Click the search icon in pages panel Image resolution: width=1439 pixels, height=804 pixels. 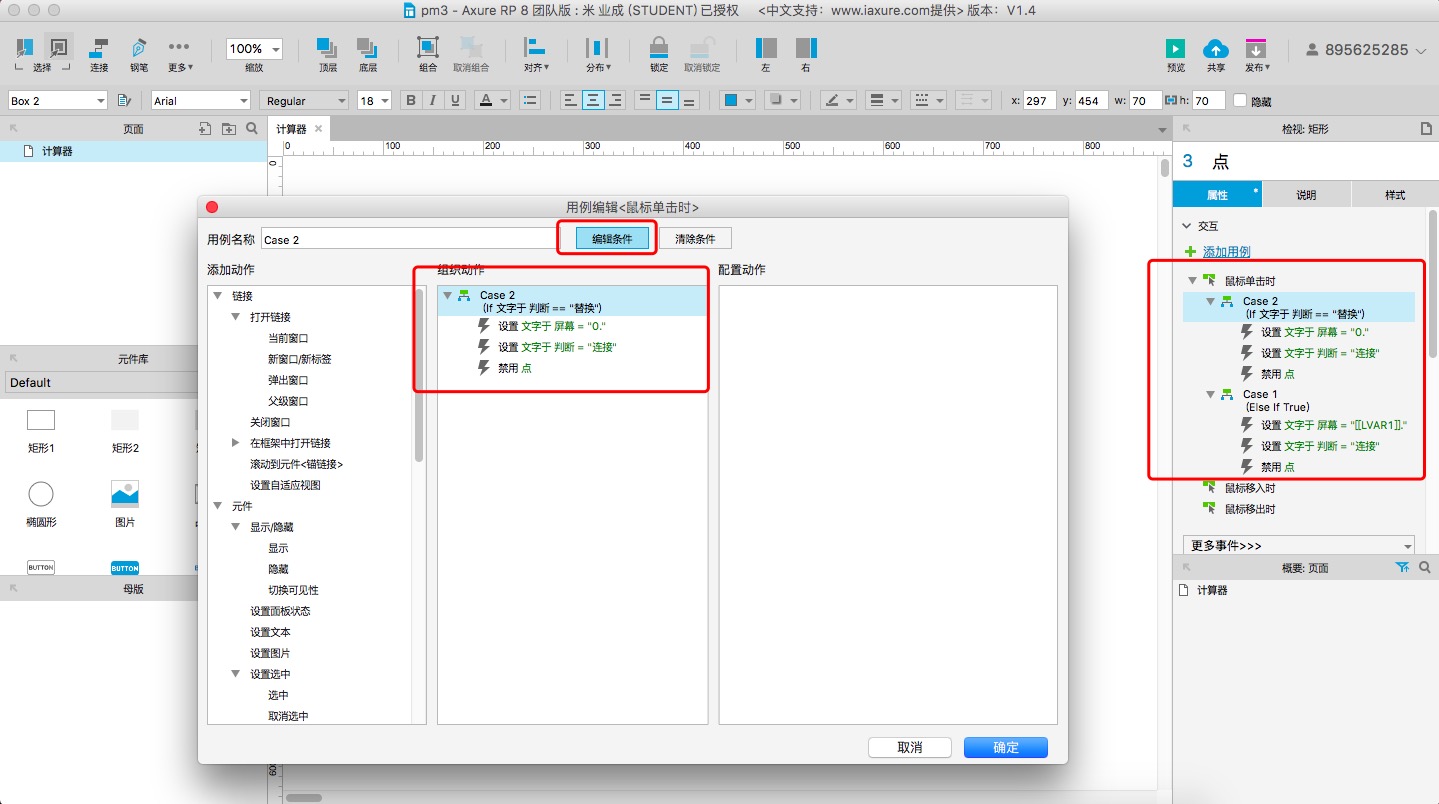pos(252,129)
